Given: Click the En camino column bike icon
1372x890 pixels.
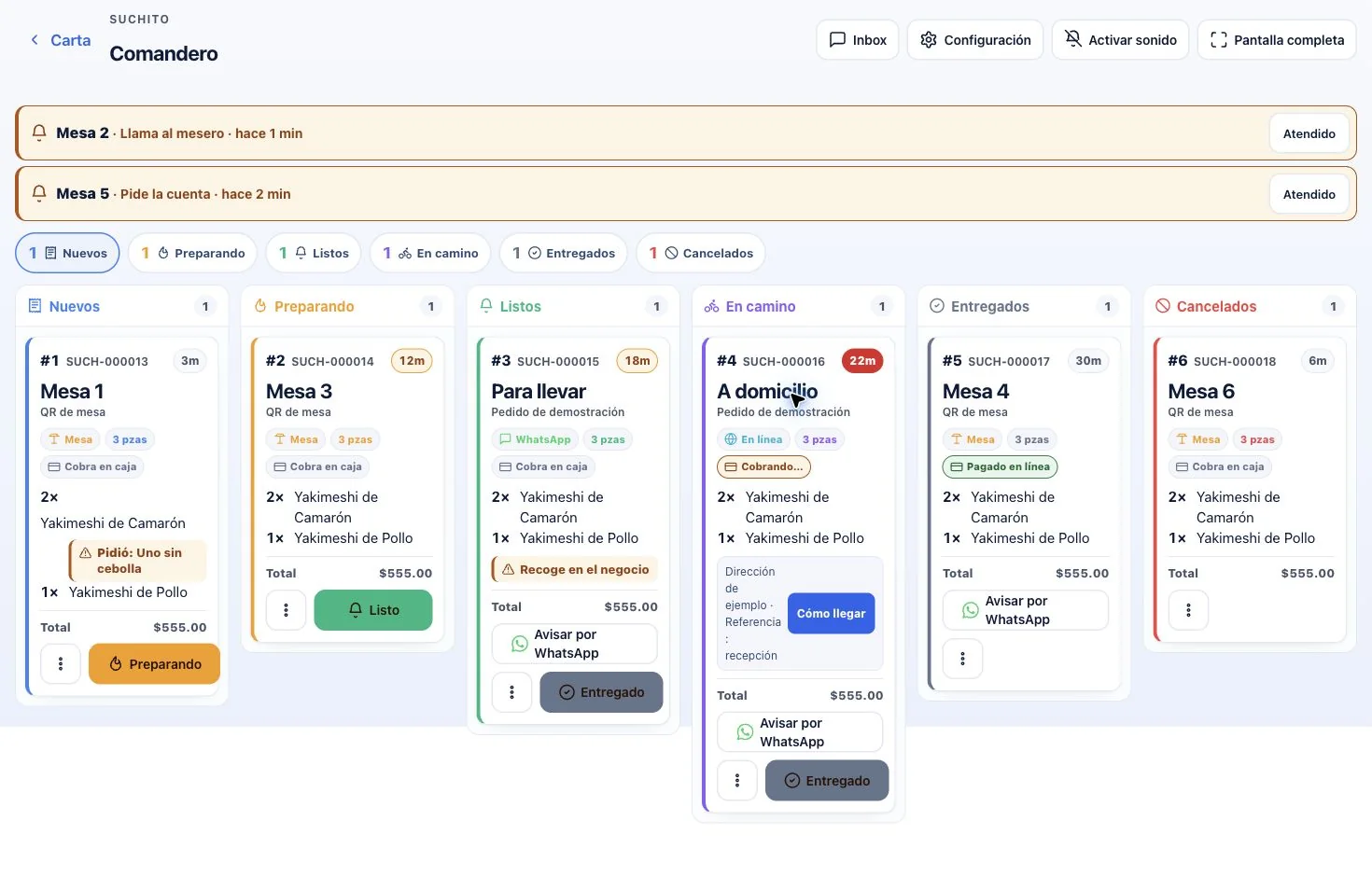Looking at the screenshot, I should click(711, 306).
